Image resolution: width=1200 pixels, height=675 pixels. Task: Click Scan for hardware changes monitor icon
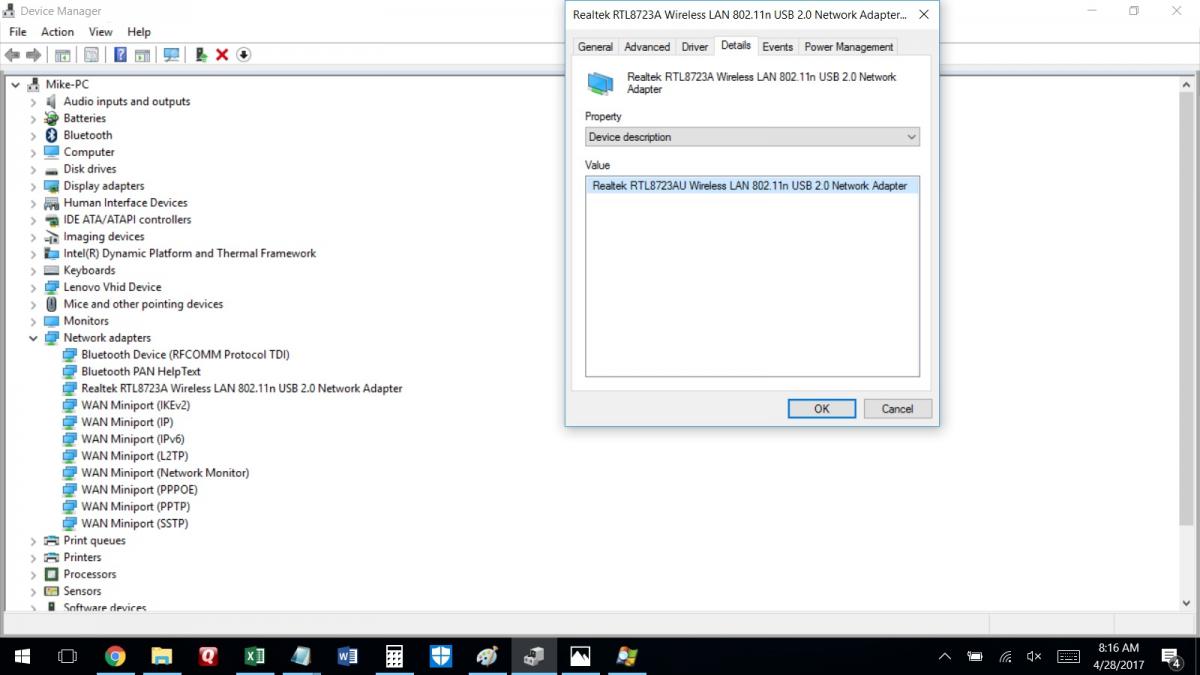[171, 55]
